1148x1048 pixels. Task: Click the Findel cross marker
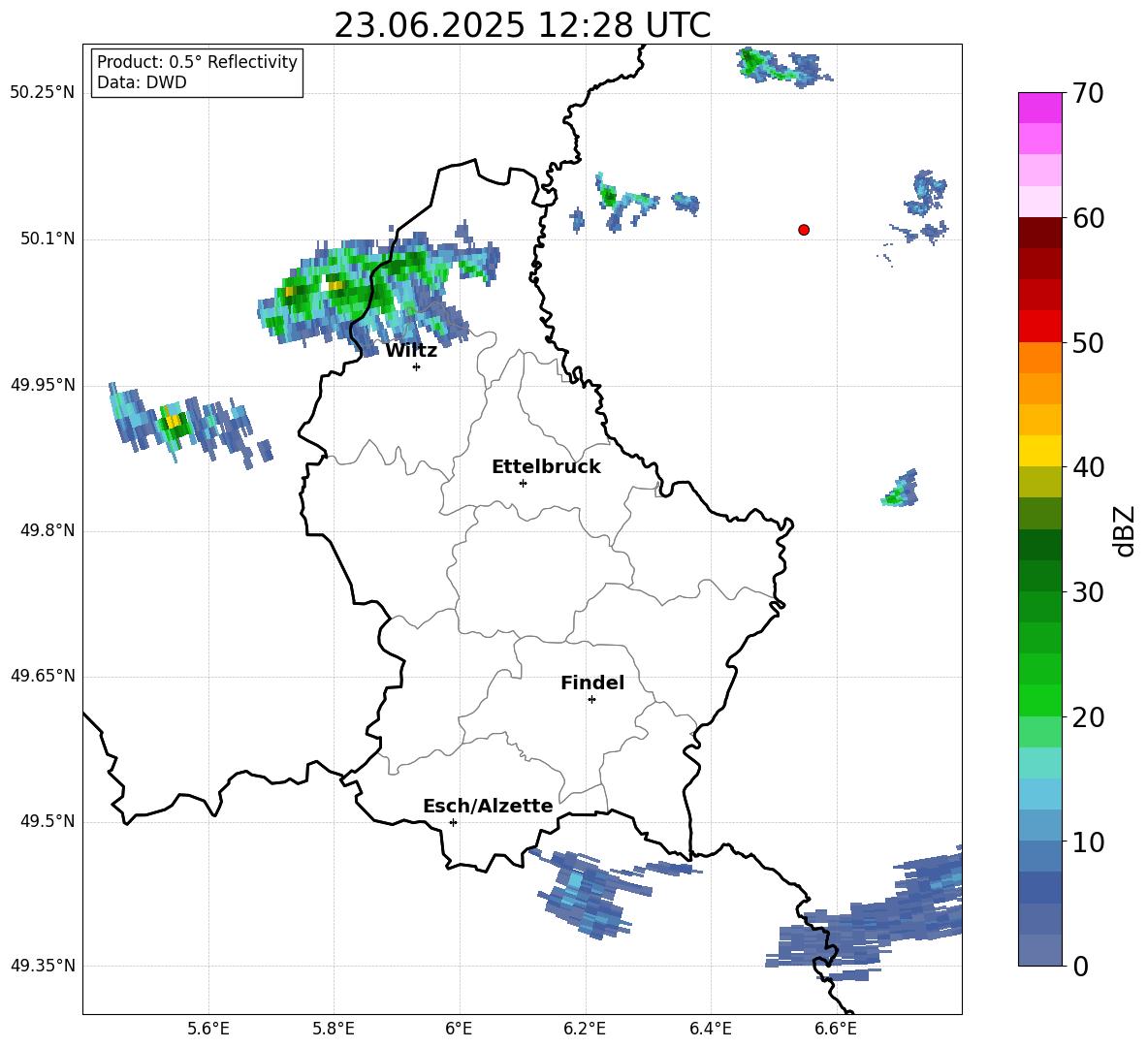click(x=591, y=700)
